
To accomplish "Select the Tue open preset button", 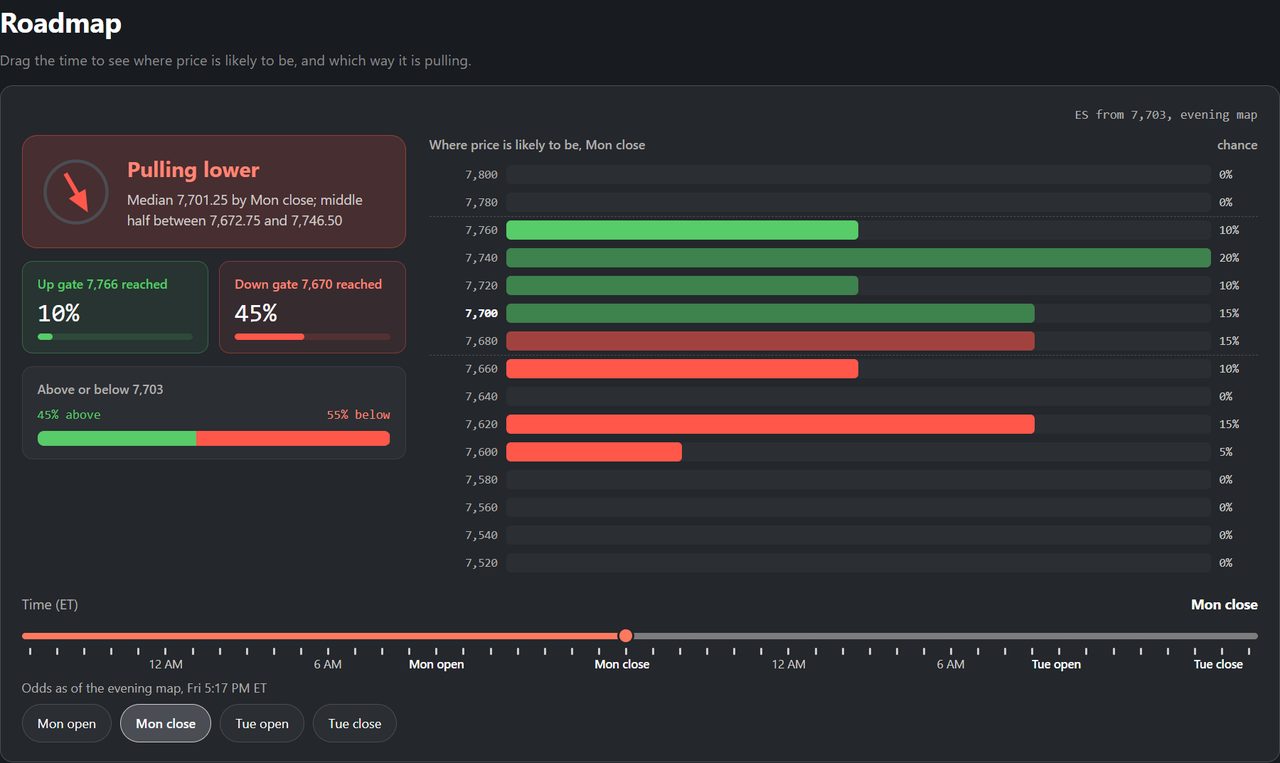I will (262, 724).
